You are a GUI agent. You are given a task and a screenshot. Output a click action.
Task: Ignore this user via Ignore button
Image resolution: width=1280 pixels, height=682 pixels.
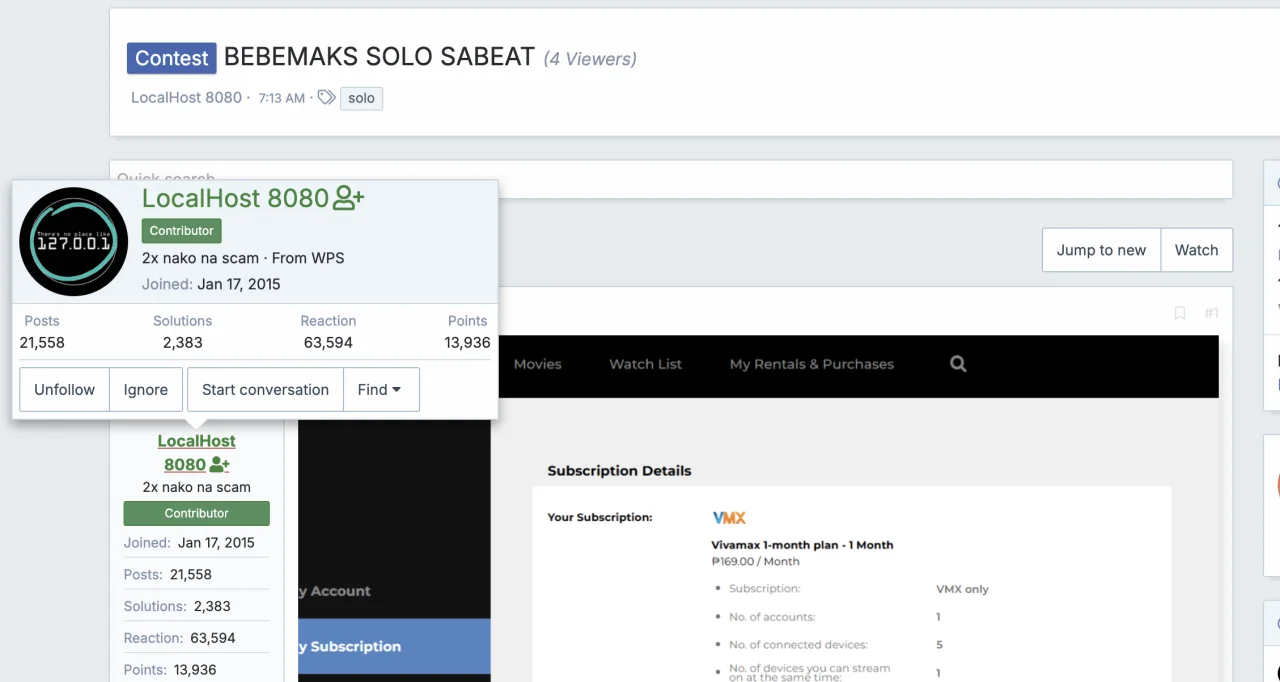(x=146, y=390)
